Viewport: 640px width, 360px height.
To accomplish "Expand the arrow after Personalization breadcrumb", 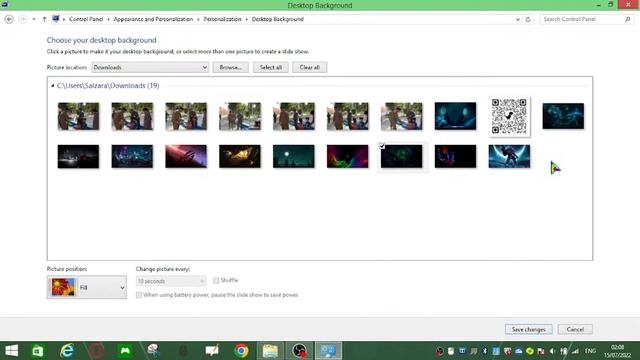I will tap(247, 19).
